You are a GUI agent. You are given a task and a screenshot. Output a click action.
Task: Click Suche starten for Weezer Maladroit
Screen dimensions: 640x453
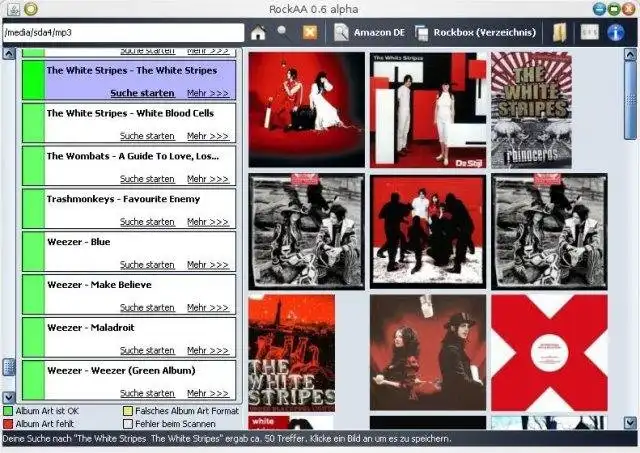click(147, 350)
